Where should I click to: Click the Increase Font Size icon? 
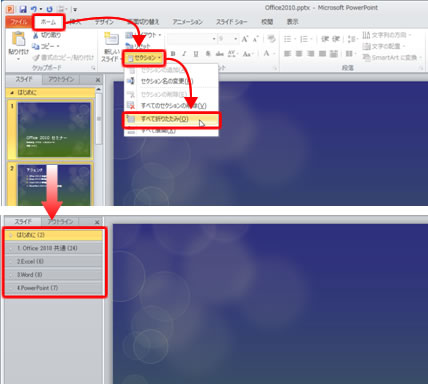pyautogui.click(x=245, y=39)
